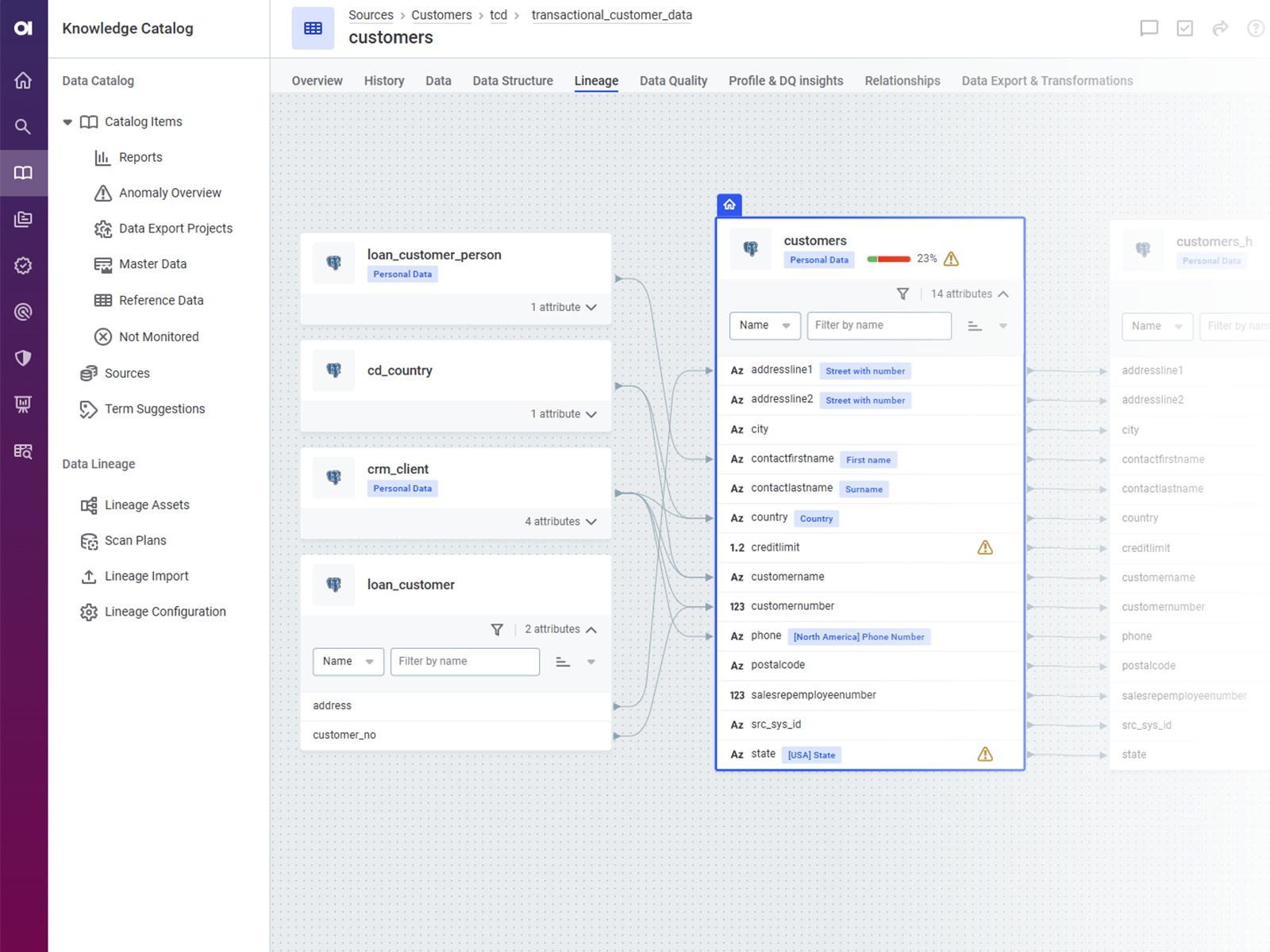Open the Name dropdown in customers card
Image resolution: width=1270 pixels, height=952 pixels.
coord(764,326)
